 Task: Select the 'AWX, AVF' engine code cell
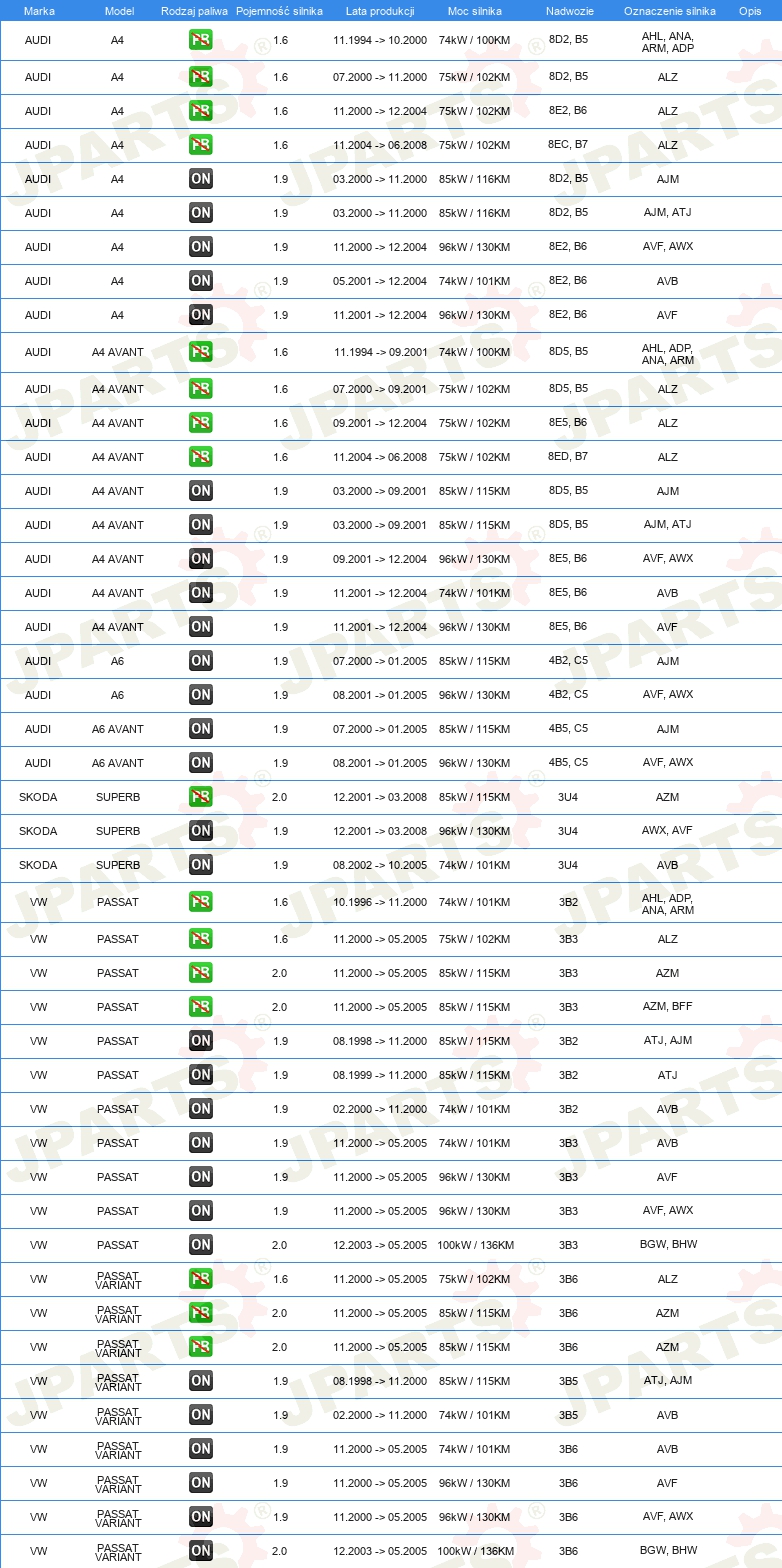pos(668,831)
